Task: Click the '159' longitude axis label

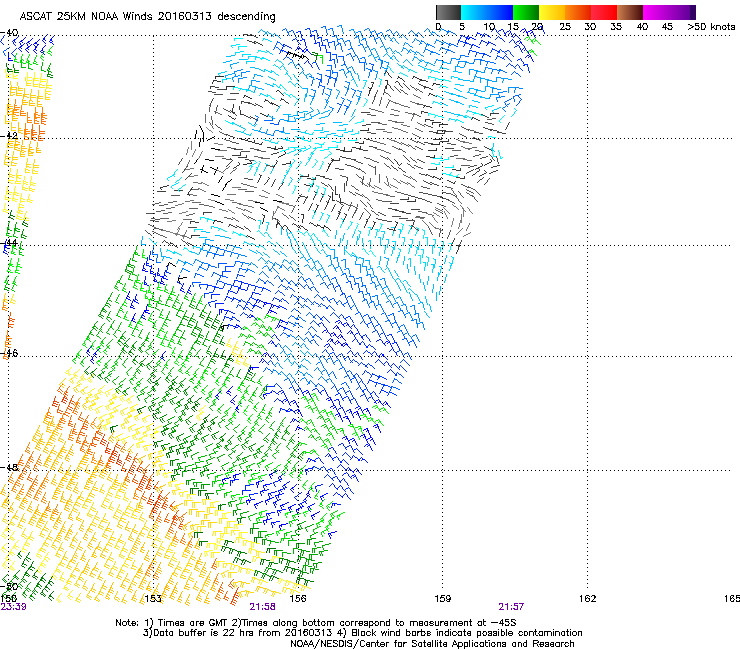Action: [442, 599]
